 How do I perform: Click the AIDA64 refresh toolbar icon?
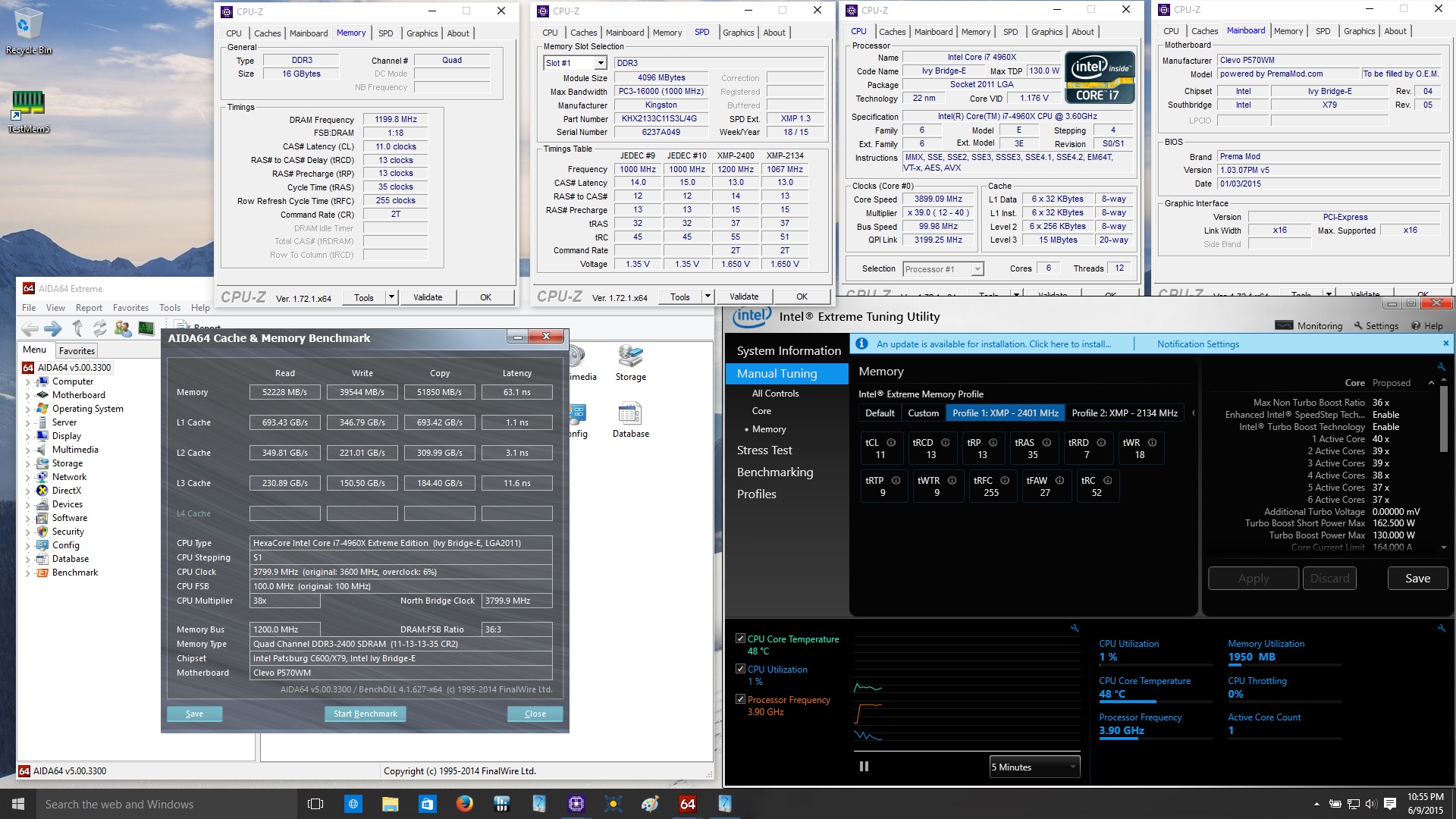pyautogui.click(x=99, y=328)
